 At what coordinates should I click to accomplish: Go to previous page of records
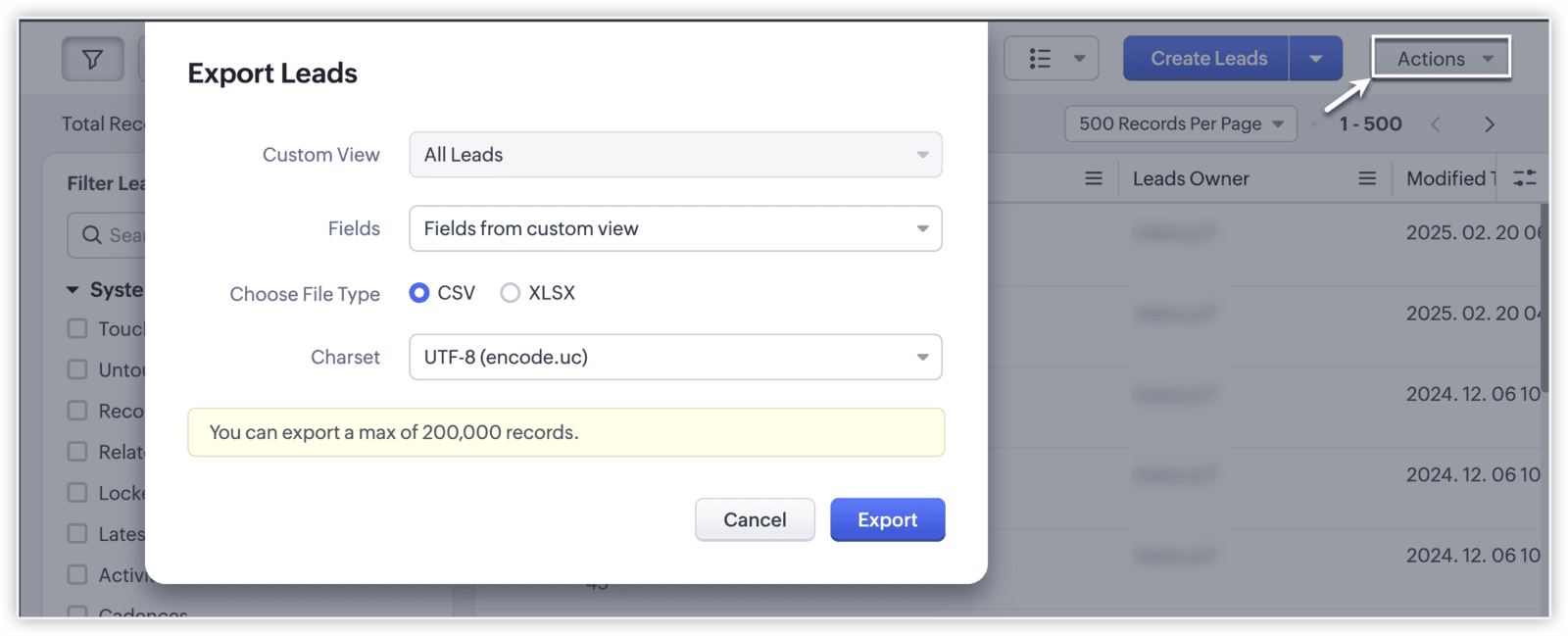[x=1436, y=124]
